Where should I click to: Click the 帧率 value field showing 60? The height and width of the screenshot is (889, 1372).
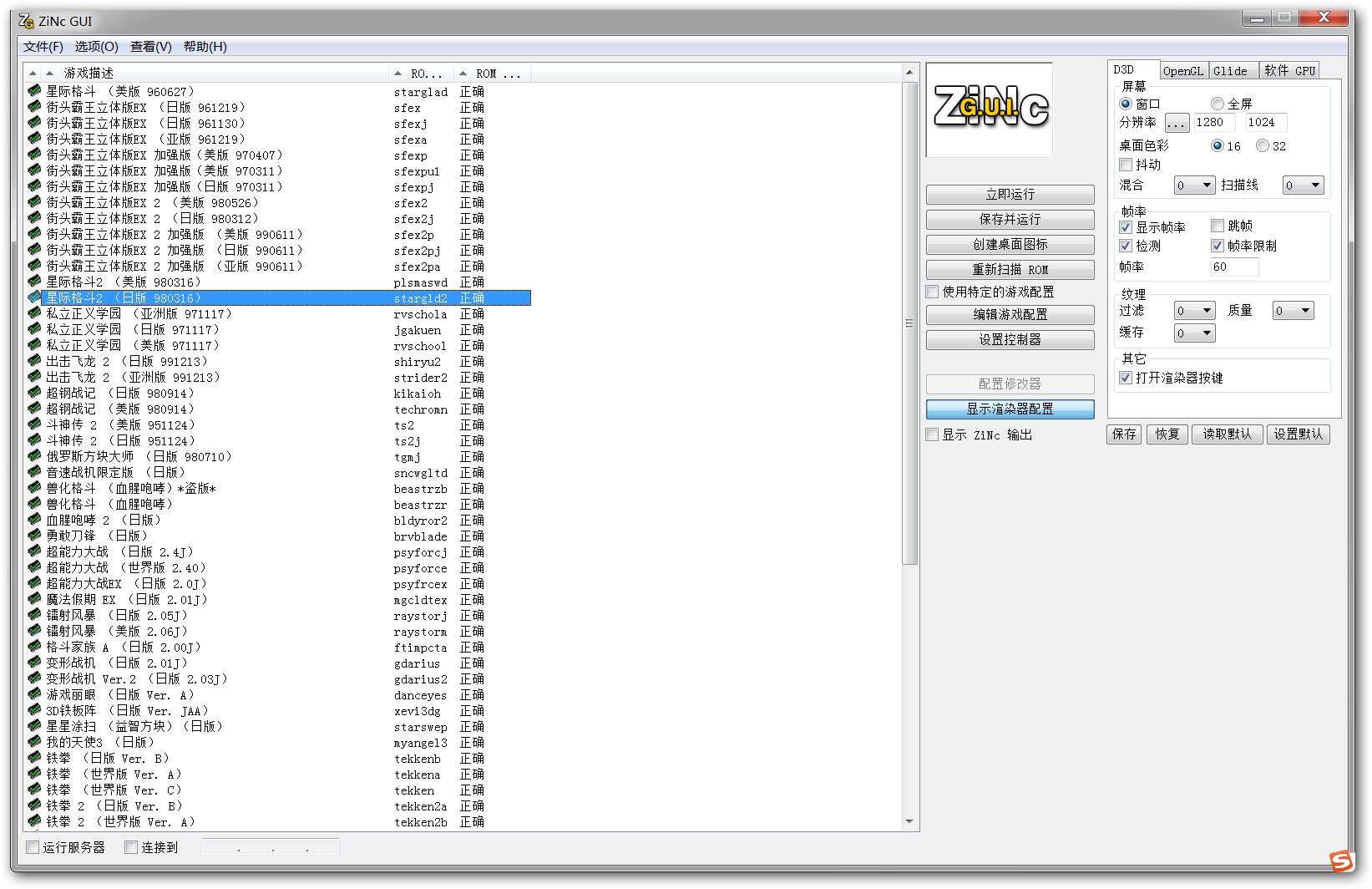click(1234, 267)
